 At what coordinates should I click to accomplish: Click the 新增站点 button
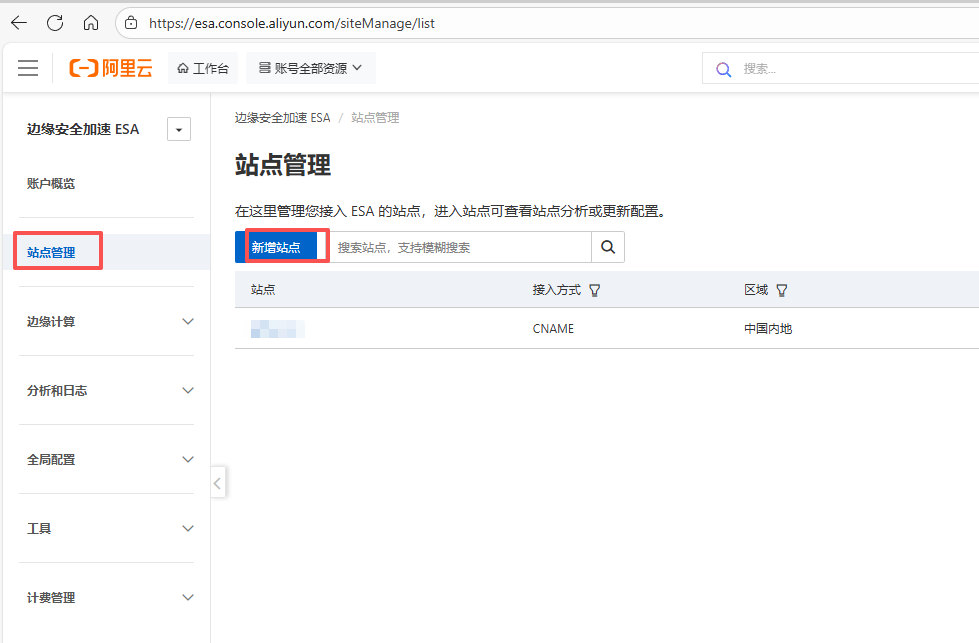pos(276,247)
